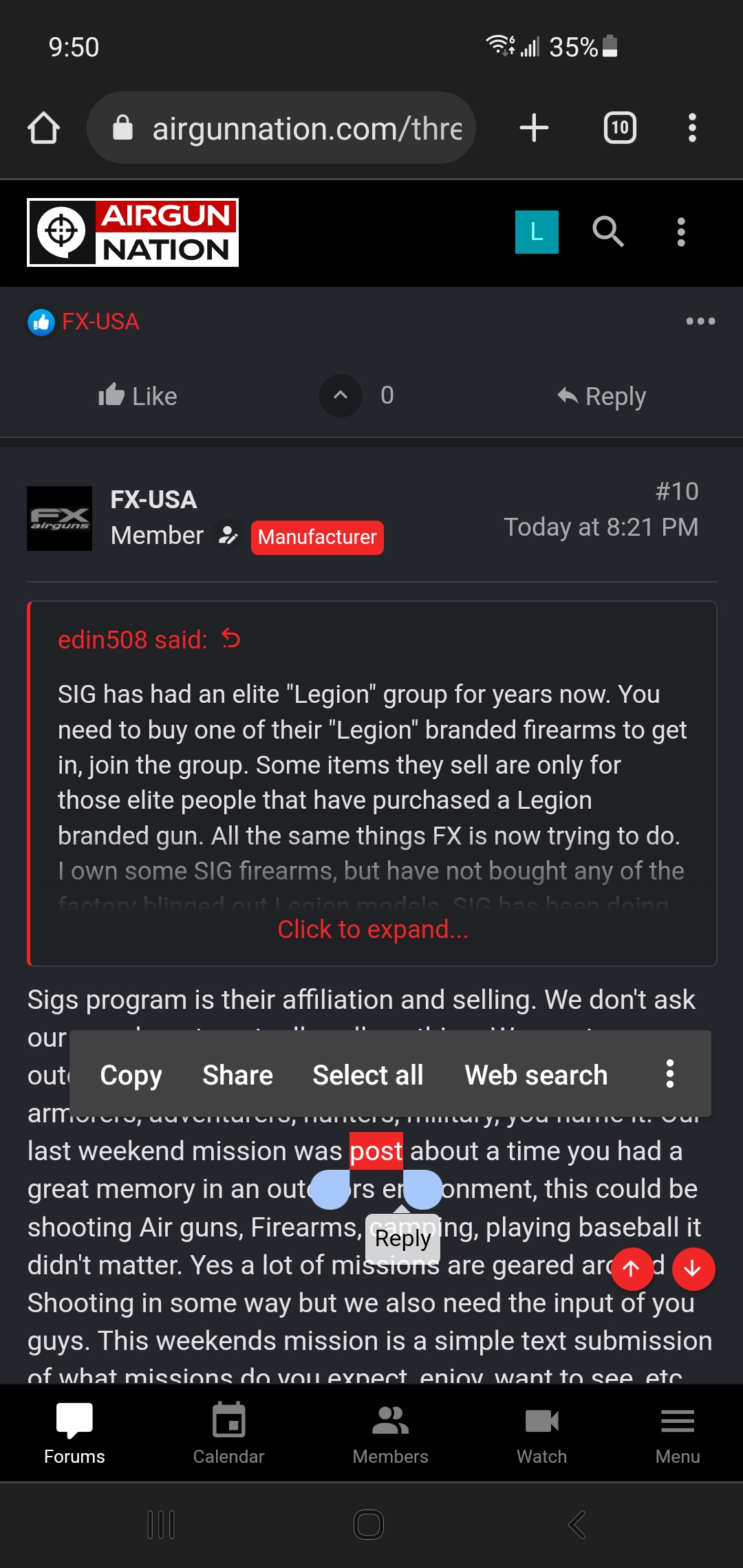Viewport: 743px width, 1568px height.
Task: Tap the browser home icon
Action: (x=43, y=128)
